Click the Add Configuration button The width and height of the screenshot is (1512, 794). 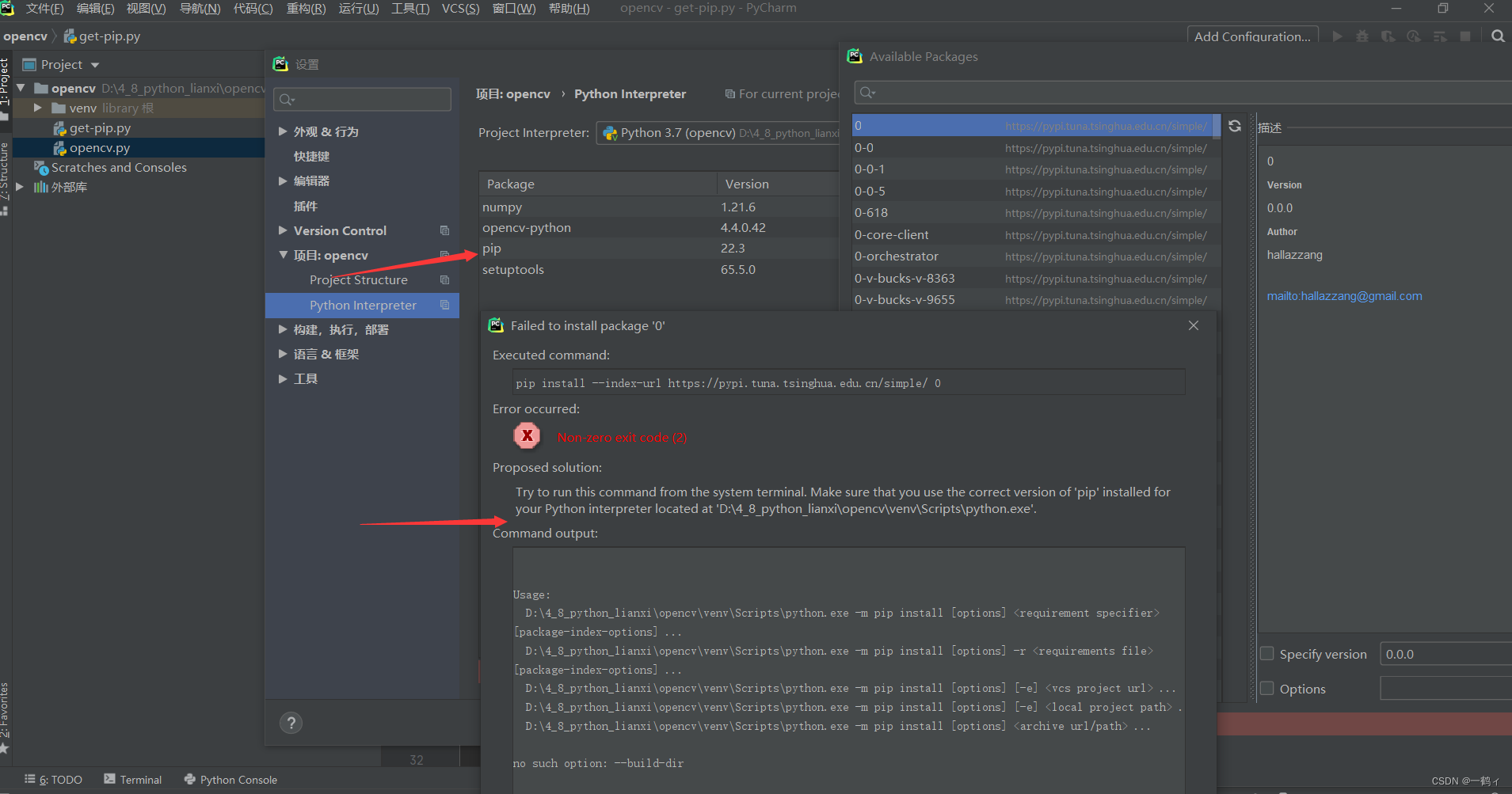coord(1253,36)
